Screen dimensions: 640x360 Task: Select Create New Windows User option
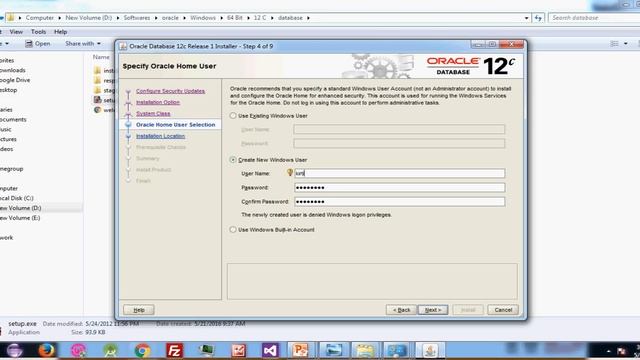[x=233, y=160]
